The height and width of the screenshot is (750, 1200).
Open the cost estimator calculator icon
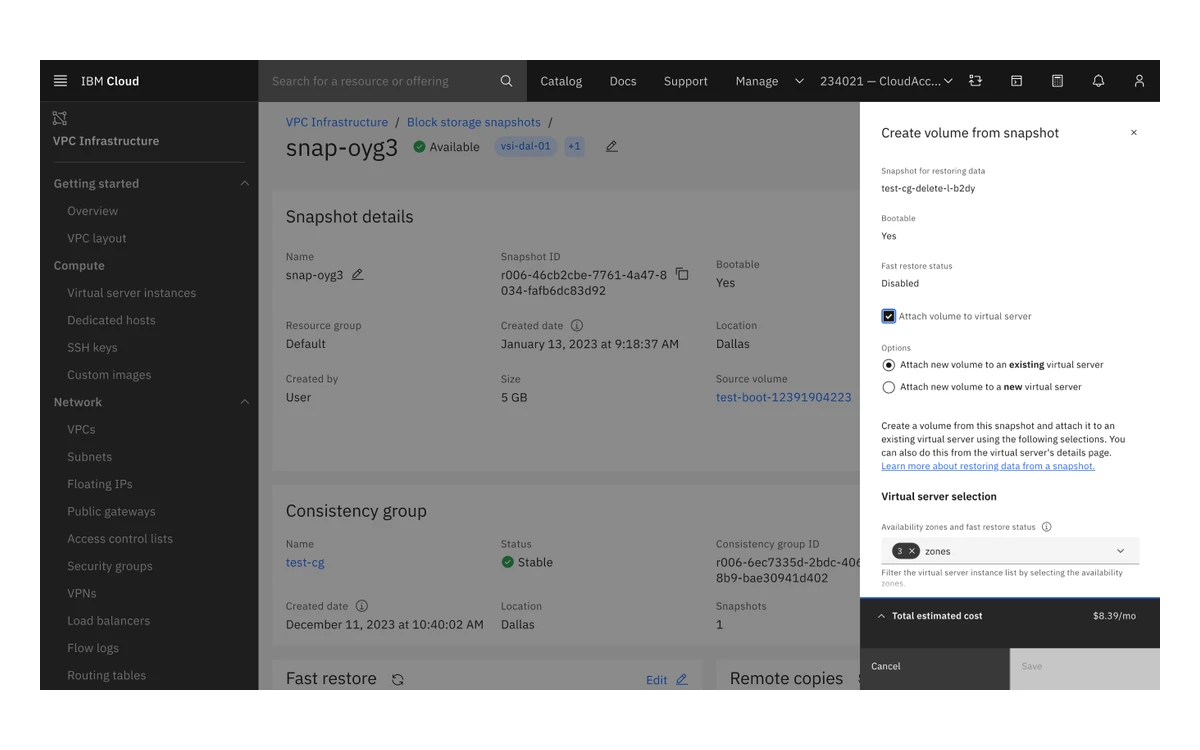coord(1057,81)
